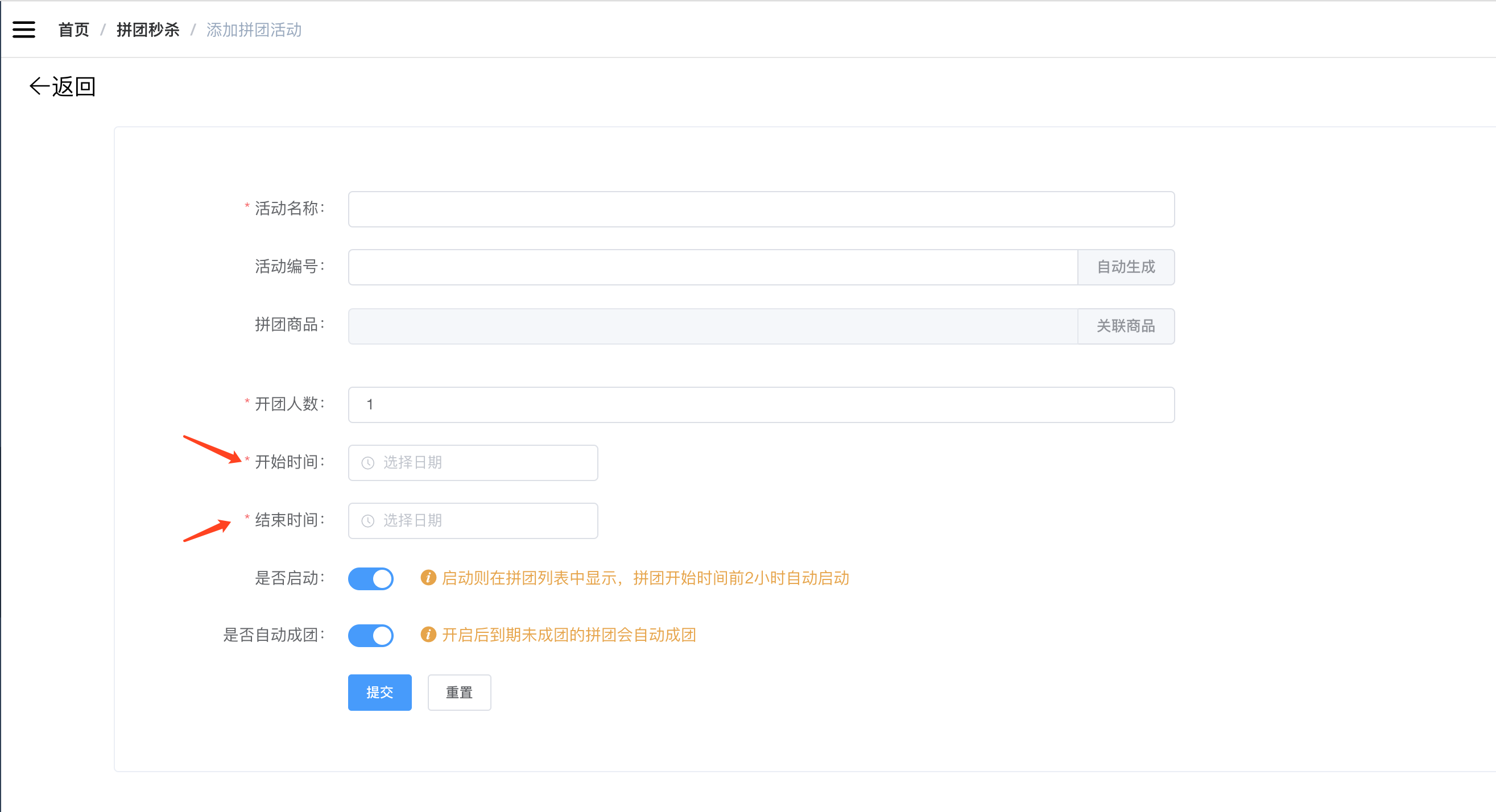
Task: Click the 提交 submit button
Action: [380, 693]
